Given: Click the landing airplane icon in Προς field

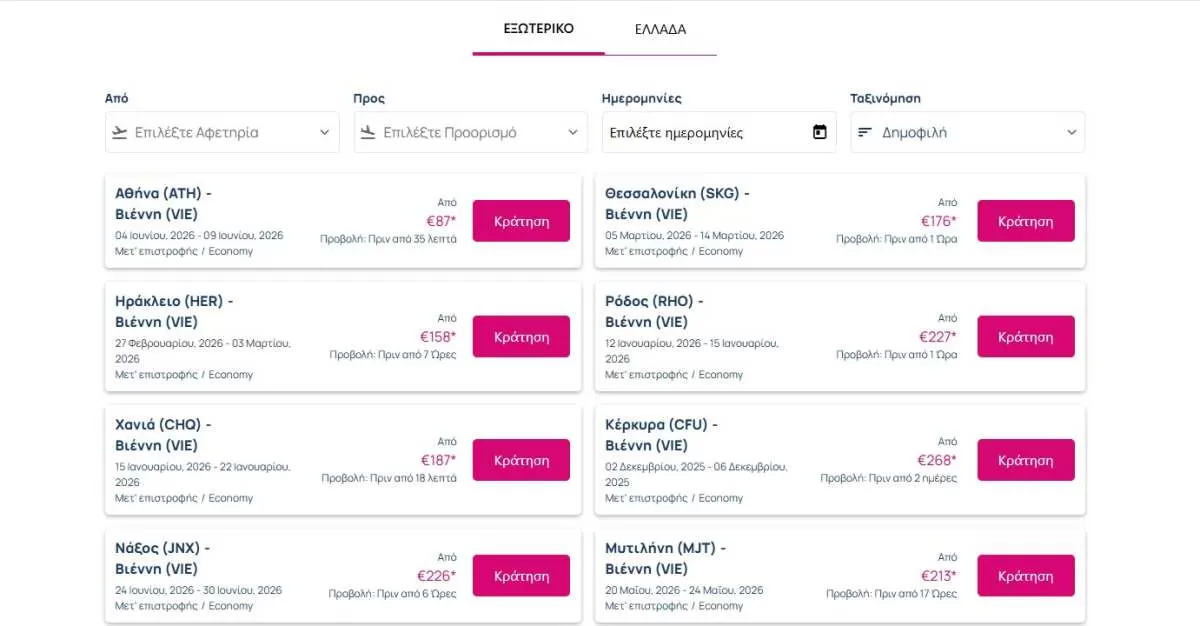Looking at the screenshot, I should pos(368,132).
